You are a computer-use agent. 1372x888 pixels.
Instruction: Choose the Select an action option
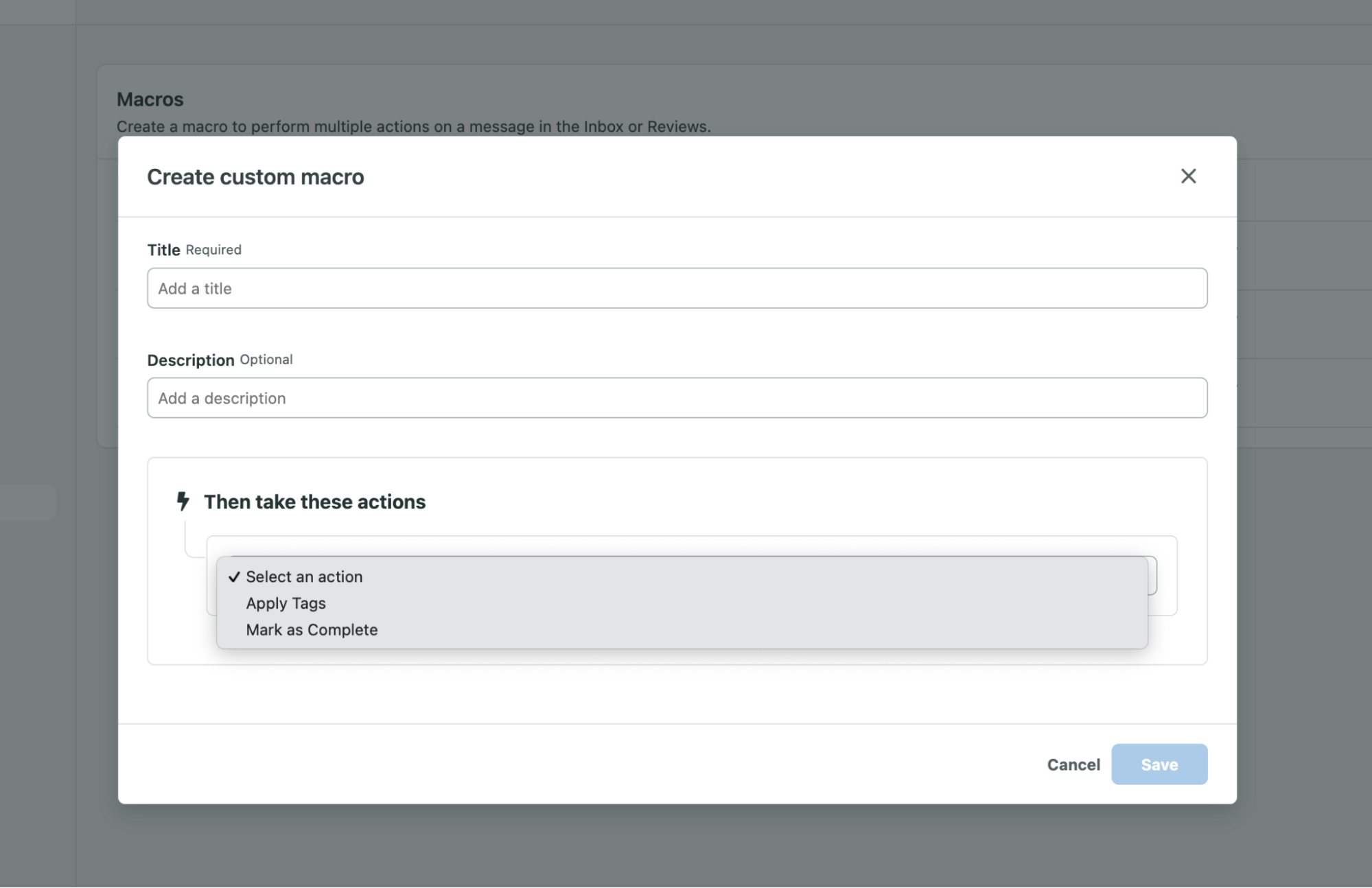(304, 577)
